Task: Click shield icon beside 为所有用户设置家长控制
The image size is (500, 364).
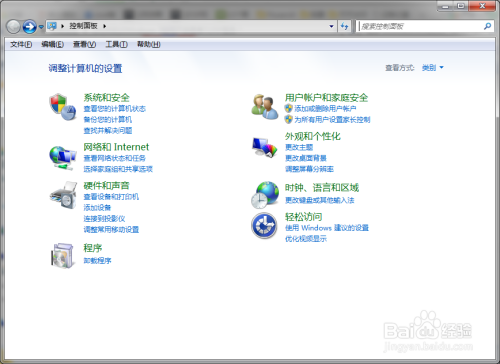Action: (x=288, y=119)
